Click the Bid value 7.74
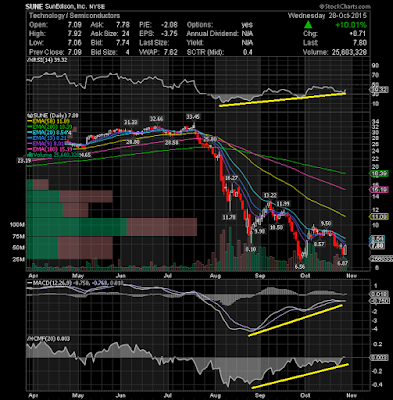The width and height of the screenshot is (393, 400). coord(122,43)
